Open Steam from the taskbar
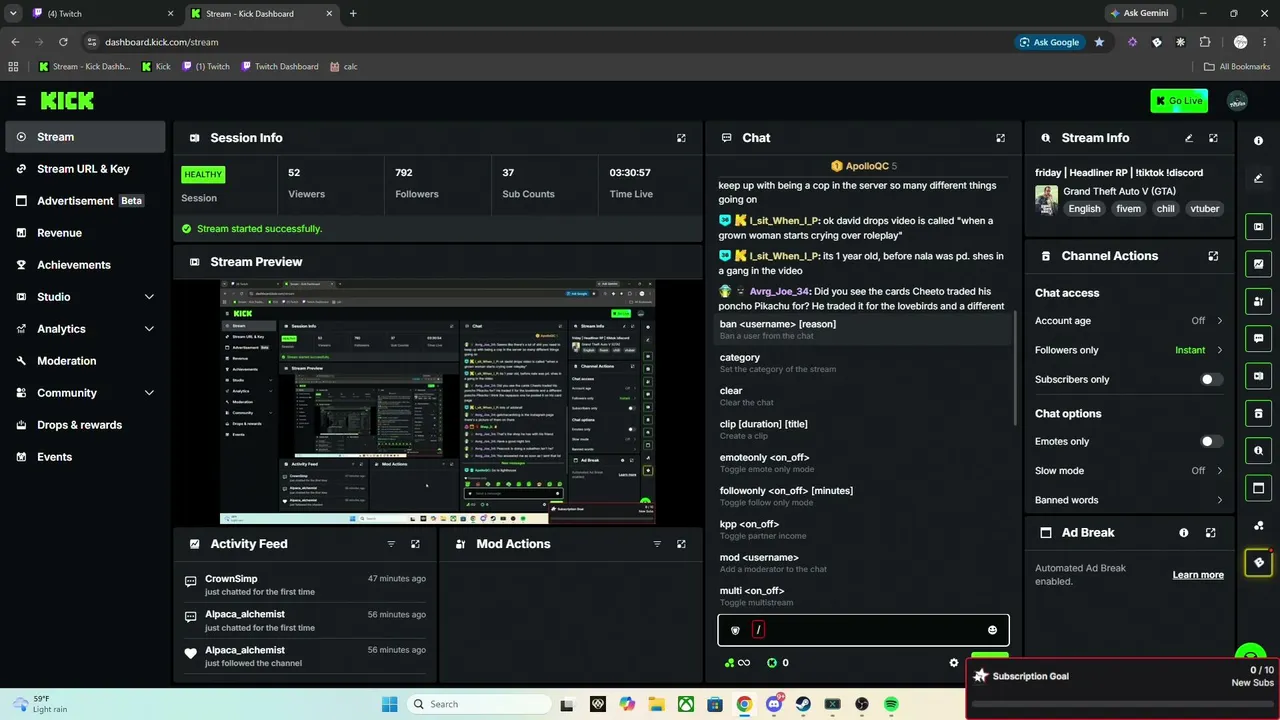The width and height of the screenshot is (1280, 720). [803, 704]
